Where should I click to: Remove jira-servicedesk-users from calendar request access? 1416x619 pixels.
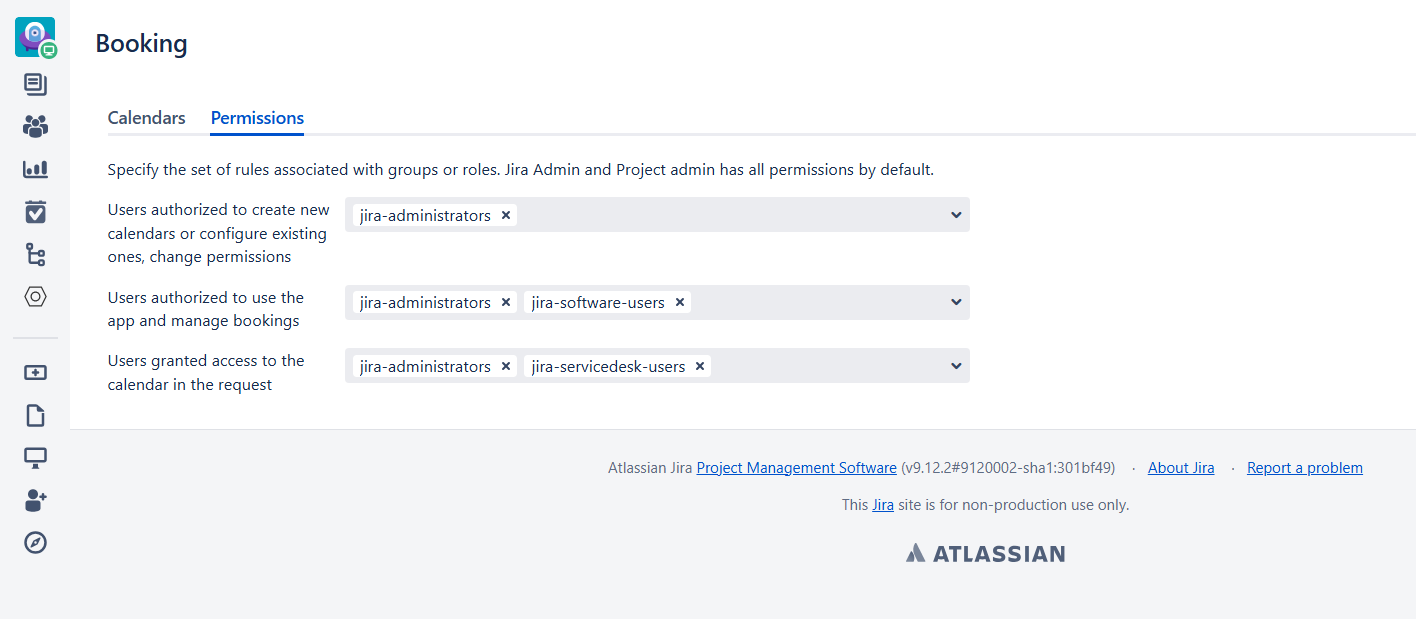pyautogui.click(x=700, y=366)
